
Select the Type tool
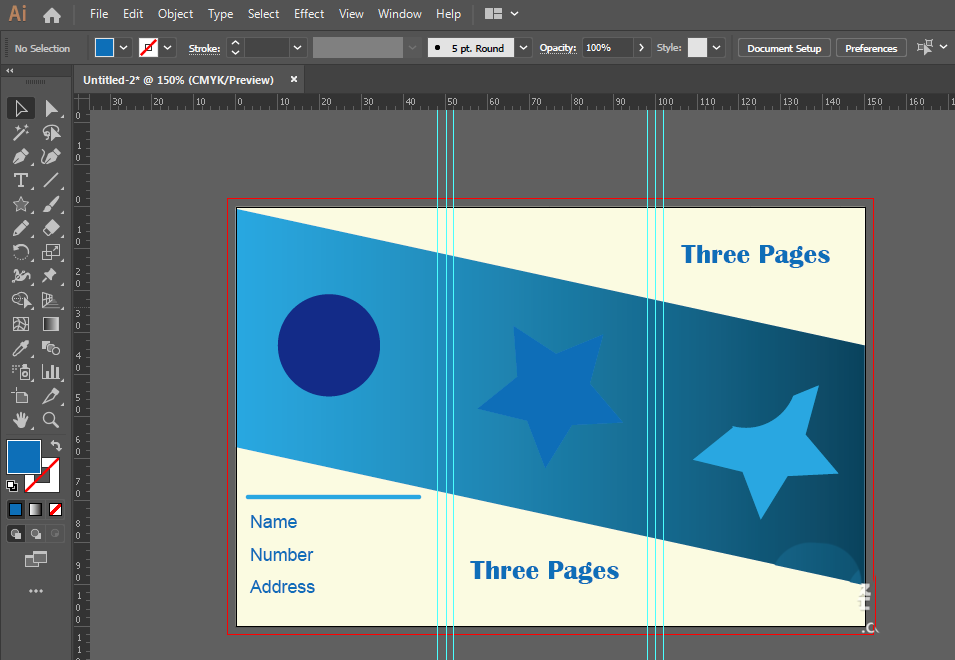20,180
